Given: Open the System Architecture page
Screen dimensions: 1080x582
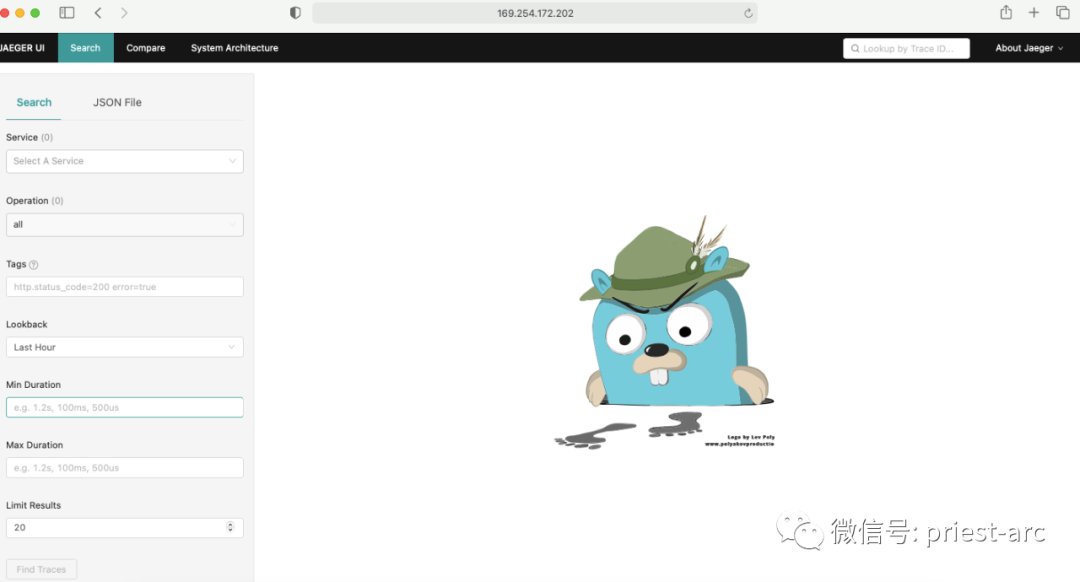Looking at the screenshot, I should 234,48.
